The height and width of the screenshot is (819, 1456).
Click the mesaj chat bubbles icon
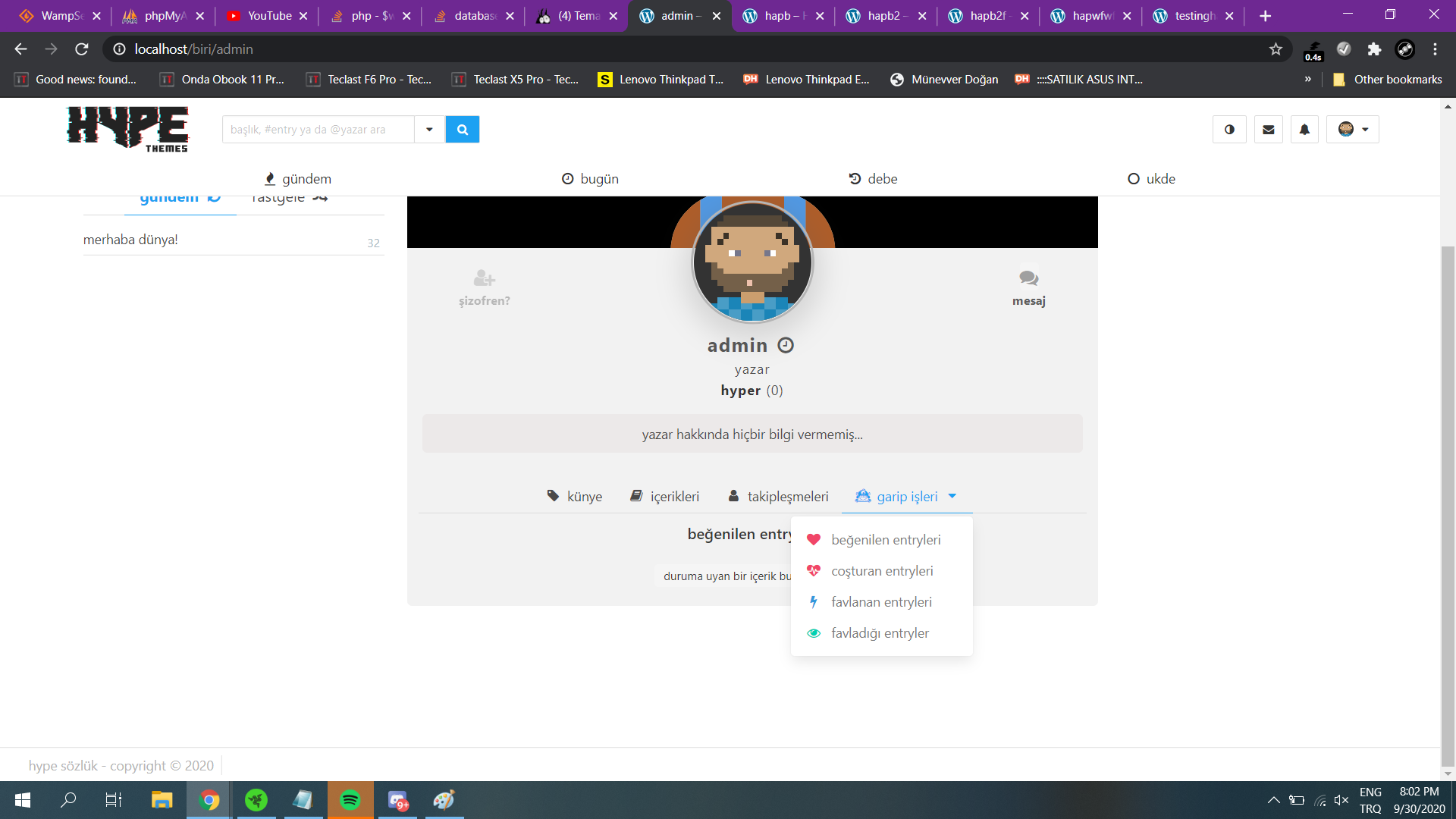coord(1029,278)
